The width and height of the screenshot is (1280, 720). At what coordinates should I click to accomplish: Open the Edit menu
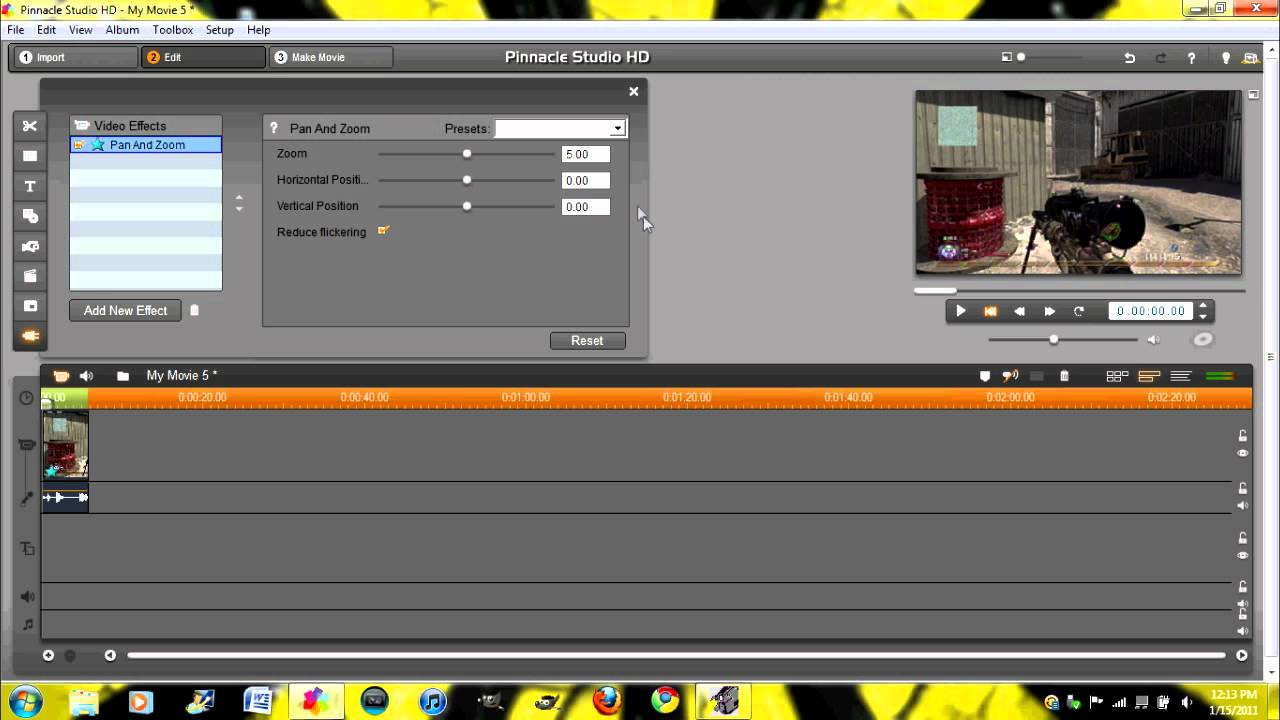click(x=47, y=30)
